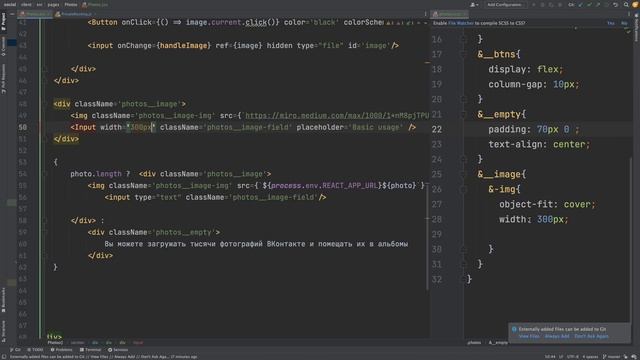
Task: Click the 'display: flex' property line
Action: pos(526,69)
